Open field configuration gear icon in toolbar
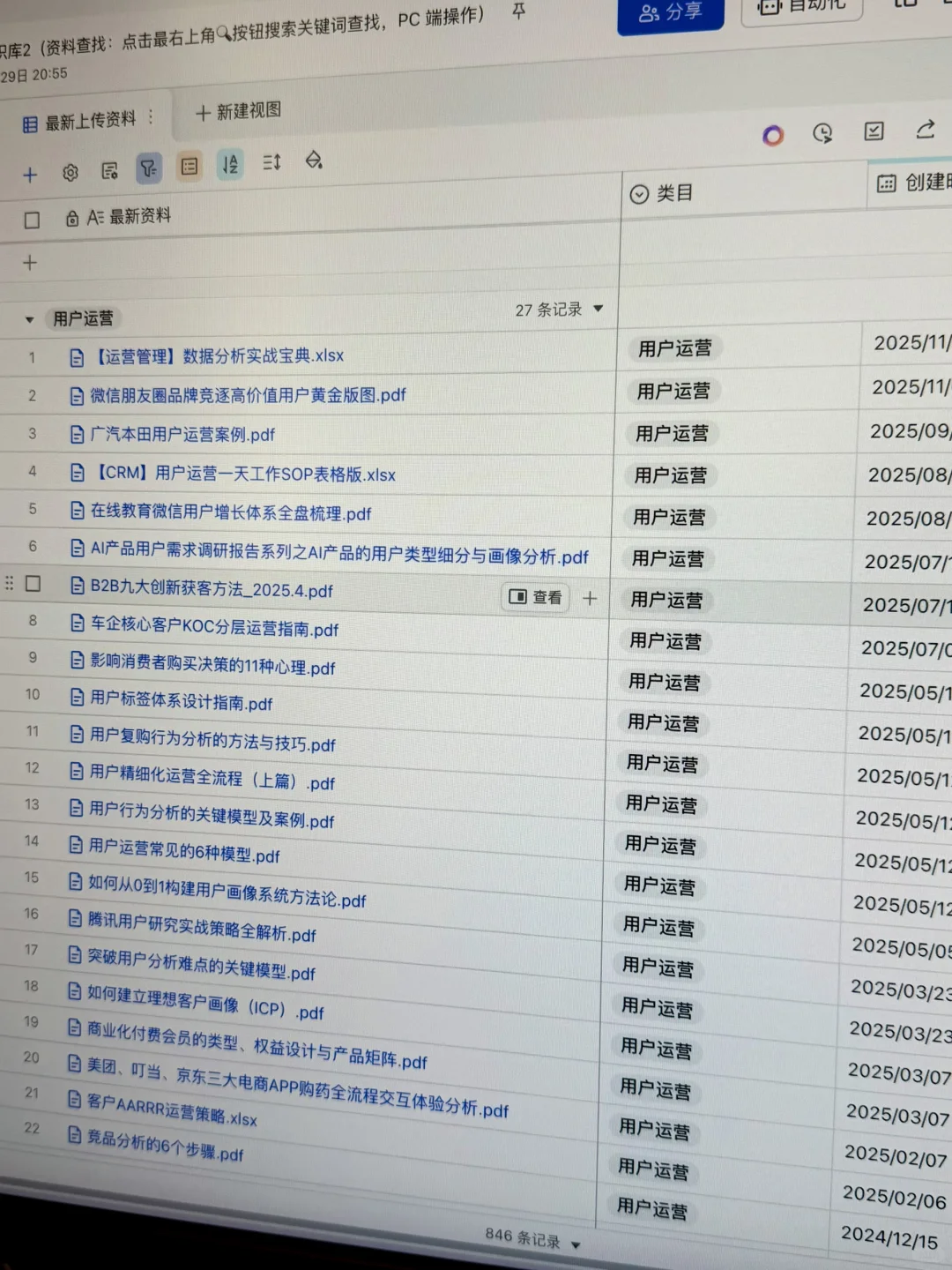 [x=71, y=172]
